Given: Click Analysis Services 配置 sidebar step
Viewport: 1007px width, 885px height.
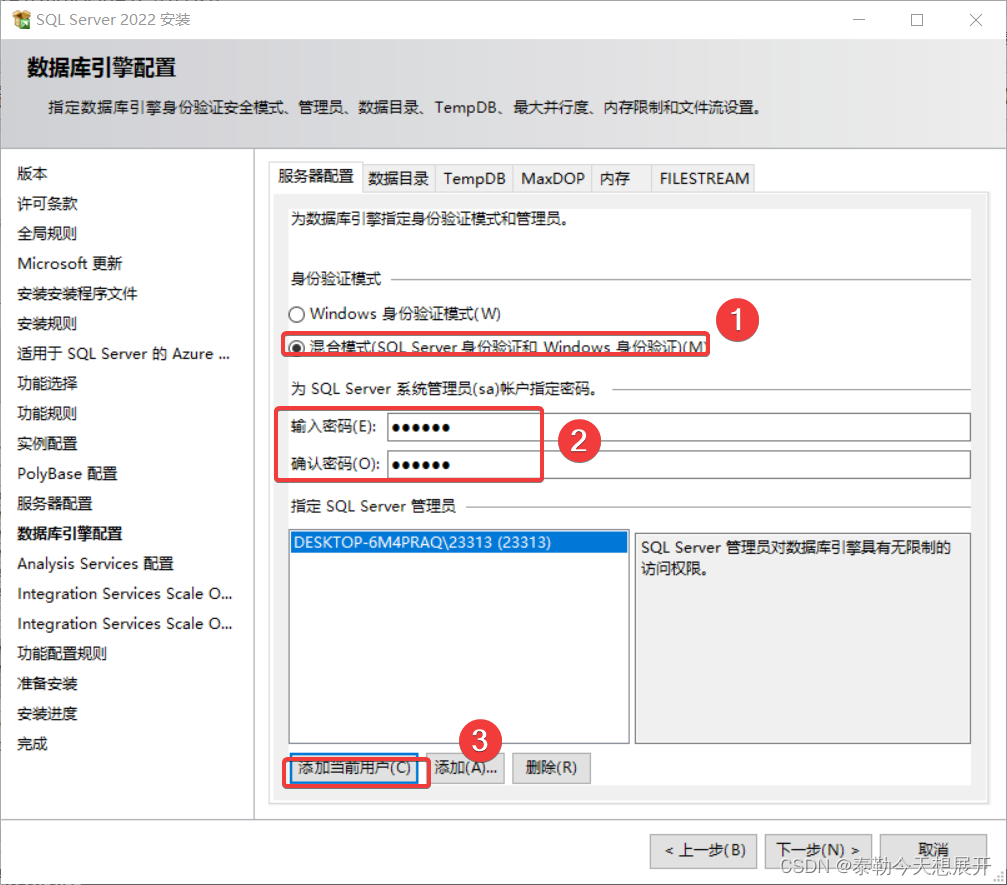Looking at the screenshot, I should click(x=95, y=564).
